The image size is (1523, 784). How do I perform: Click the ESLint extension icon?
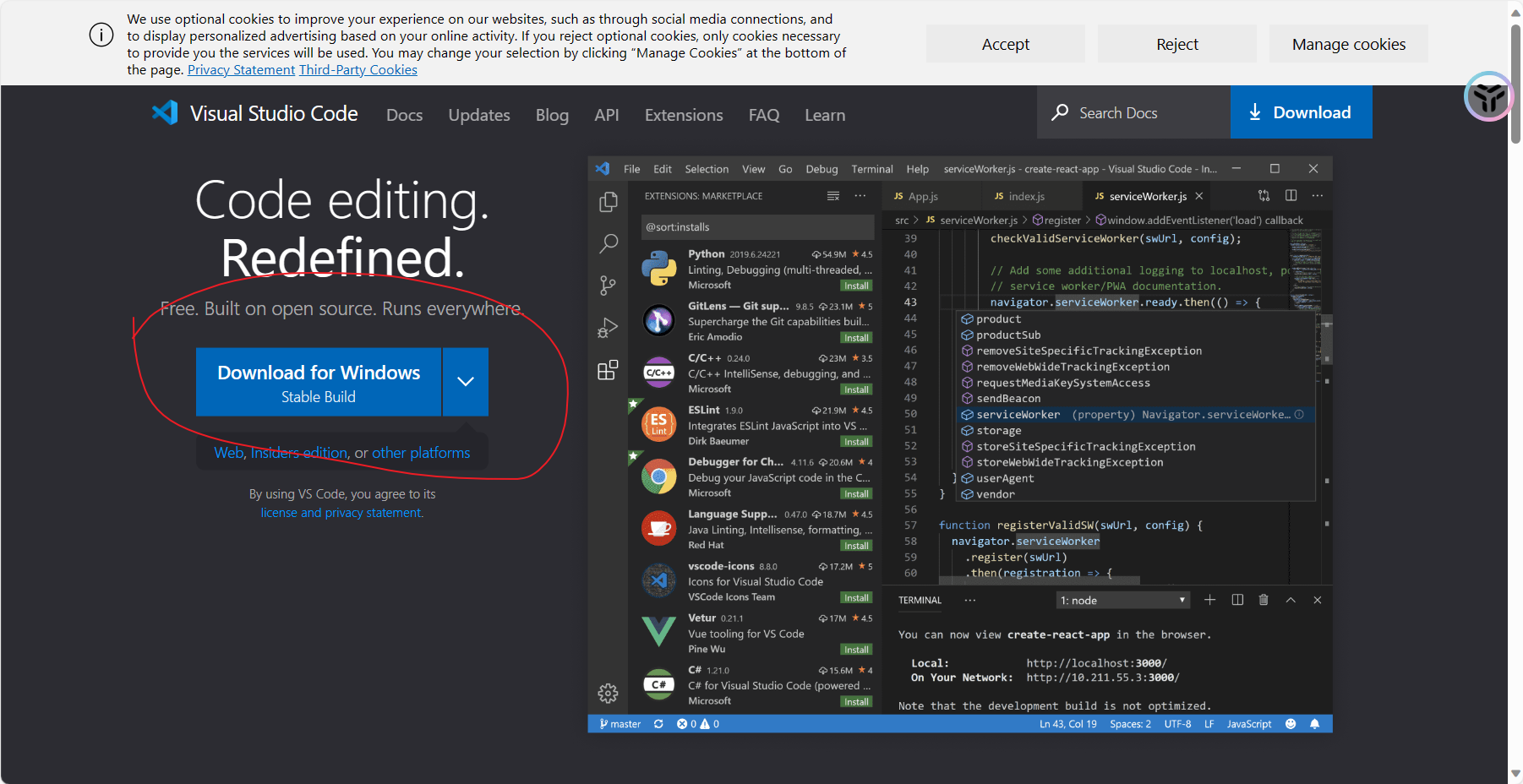[x=658, y=425]
